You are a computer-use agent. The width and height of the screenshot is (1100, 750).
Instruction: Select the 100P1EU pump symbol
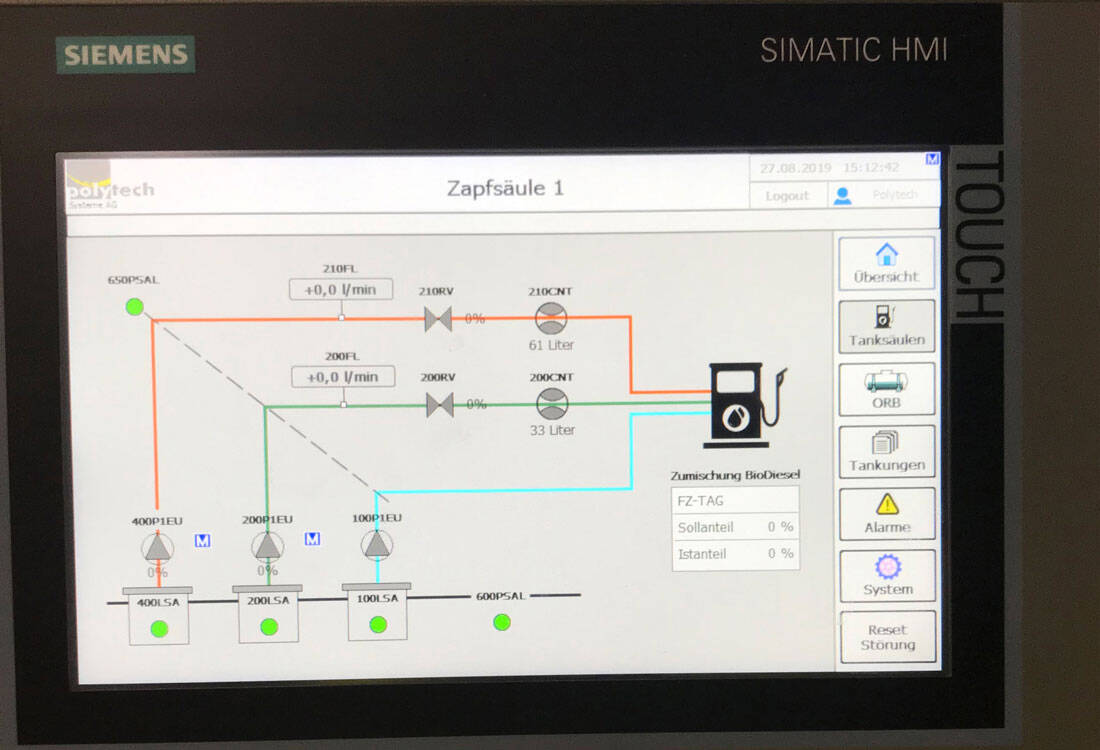coord(377,544)
